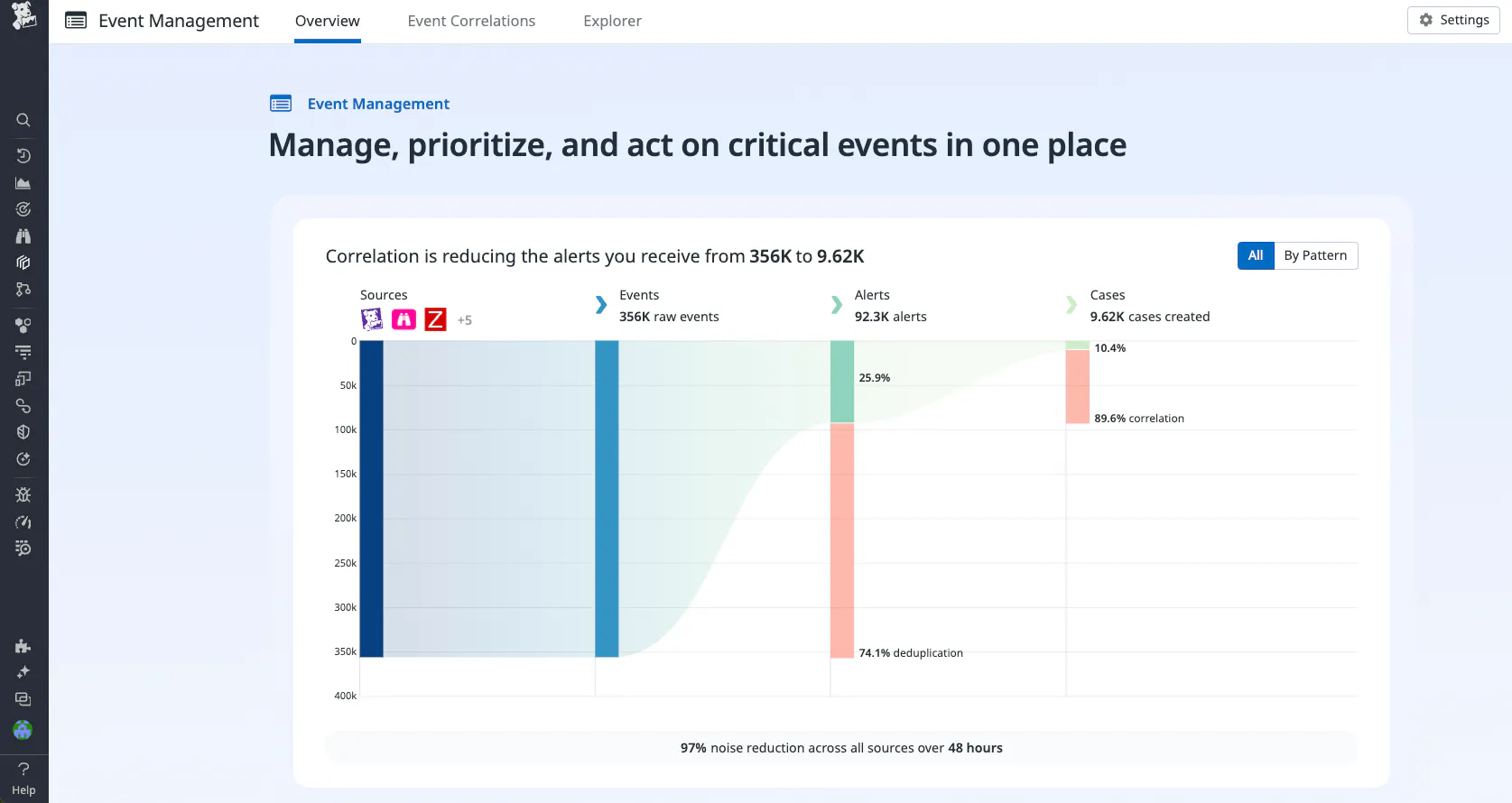
Task: Click the Help button in sidebar
Action: click(x=23, y=779)
